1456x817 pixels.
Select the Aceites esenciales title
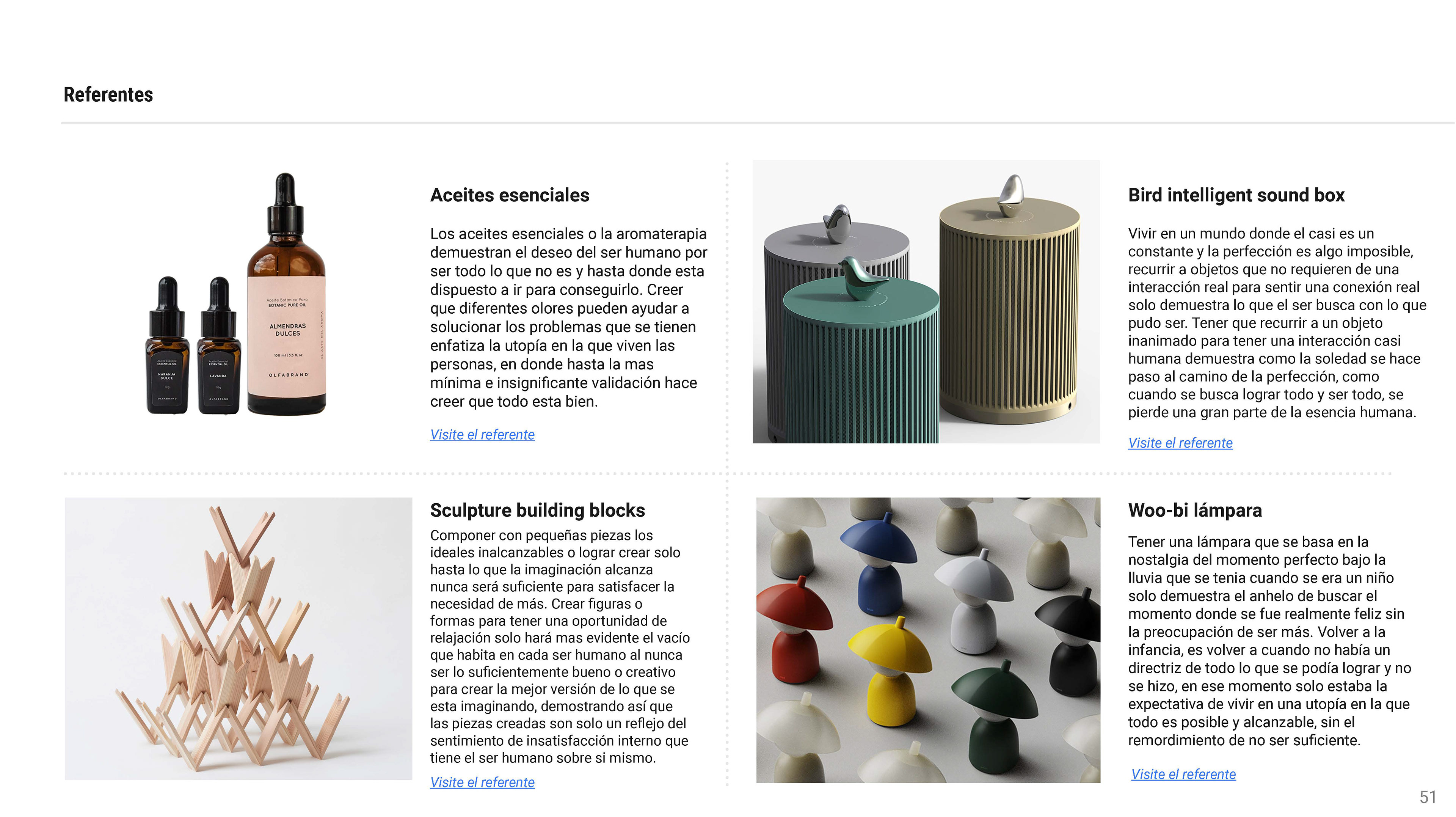coord(509,195)
